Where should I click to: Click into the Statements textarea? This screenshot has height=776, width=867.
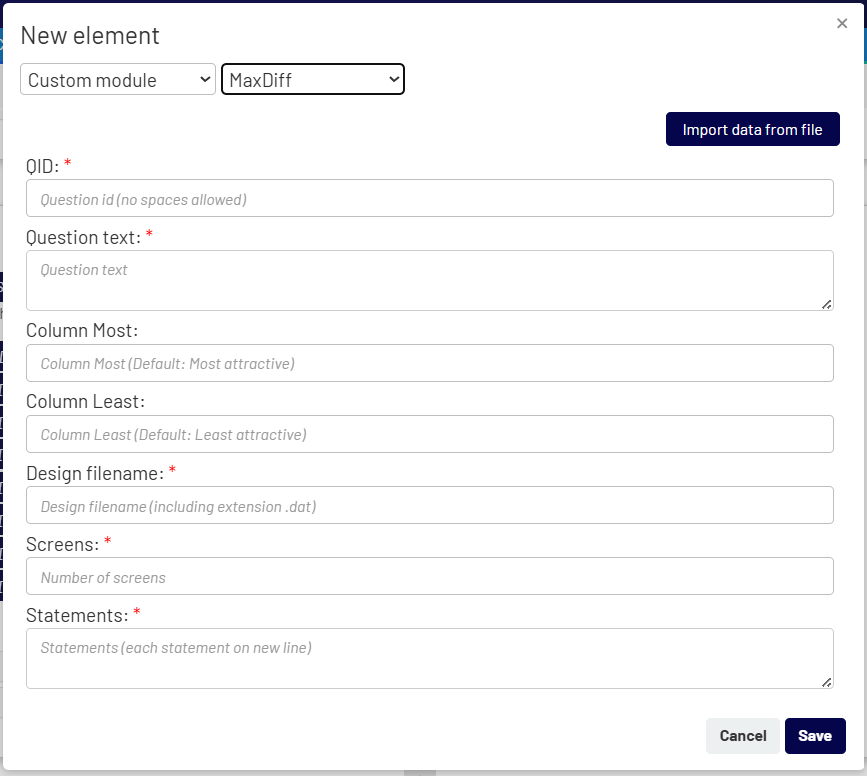pyautogui.click(x=430, y=658)
